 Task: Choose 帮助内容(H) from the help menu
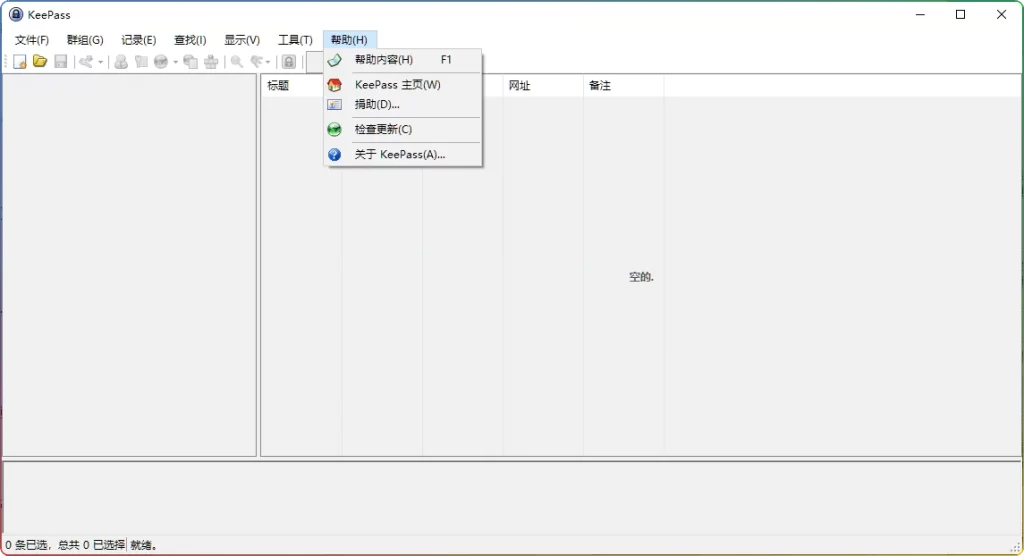point(403,60)
